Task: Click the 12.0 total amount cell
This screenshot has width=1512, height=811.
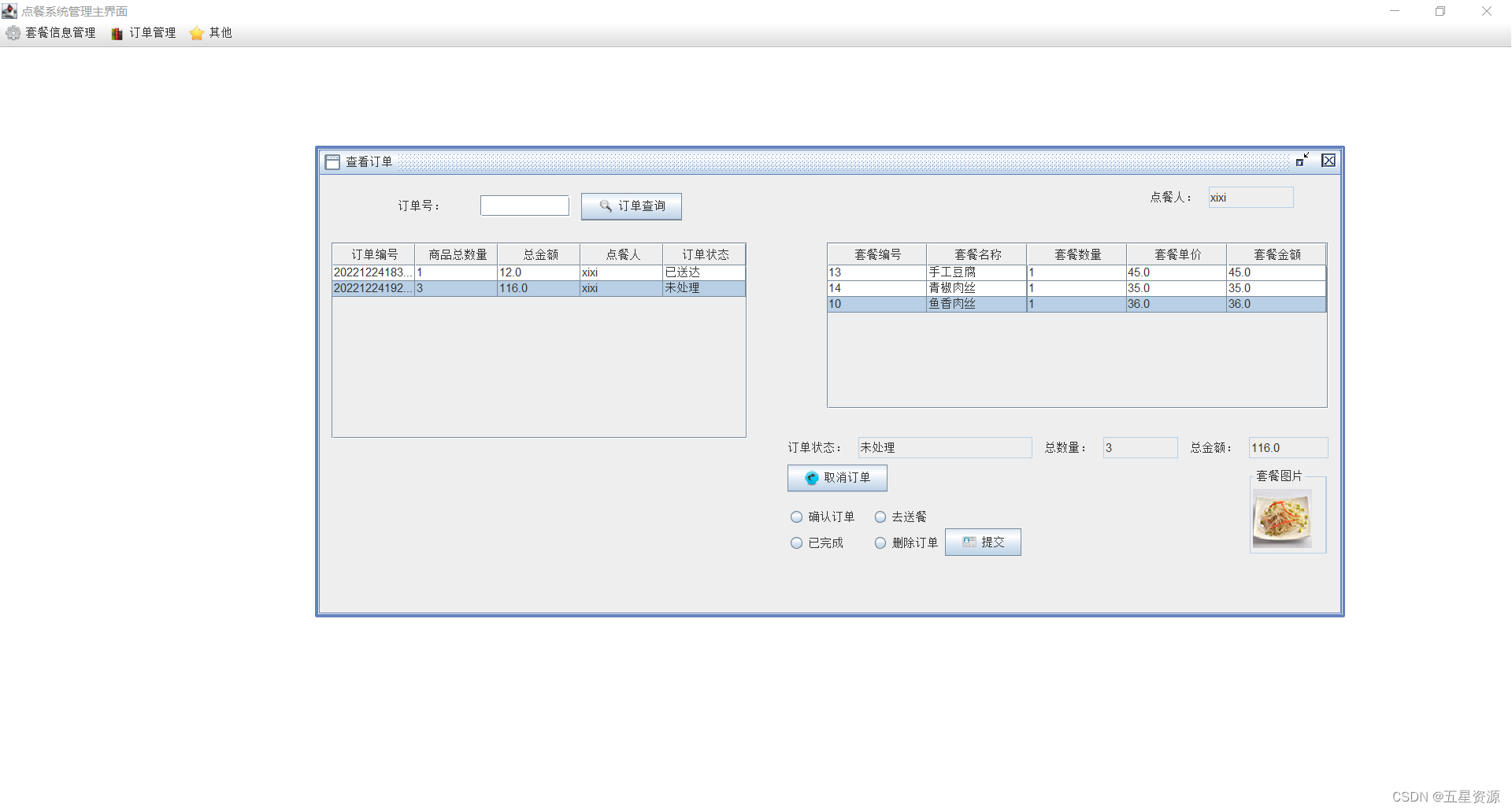Action: point(539,272)
